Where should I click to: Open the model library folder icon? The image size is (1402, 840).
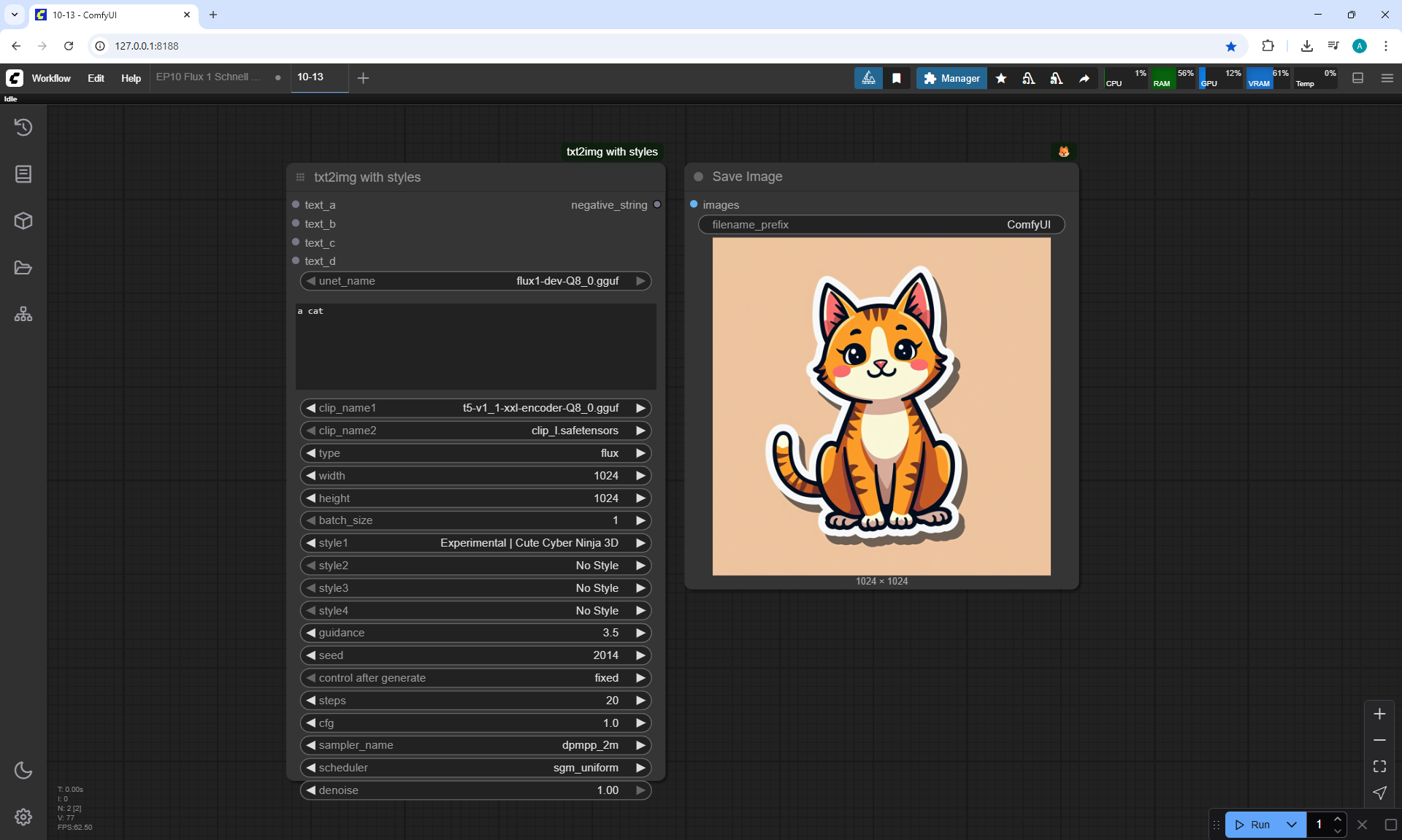click(x=23, y=268)
